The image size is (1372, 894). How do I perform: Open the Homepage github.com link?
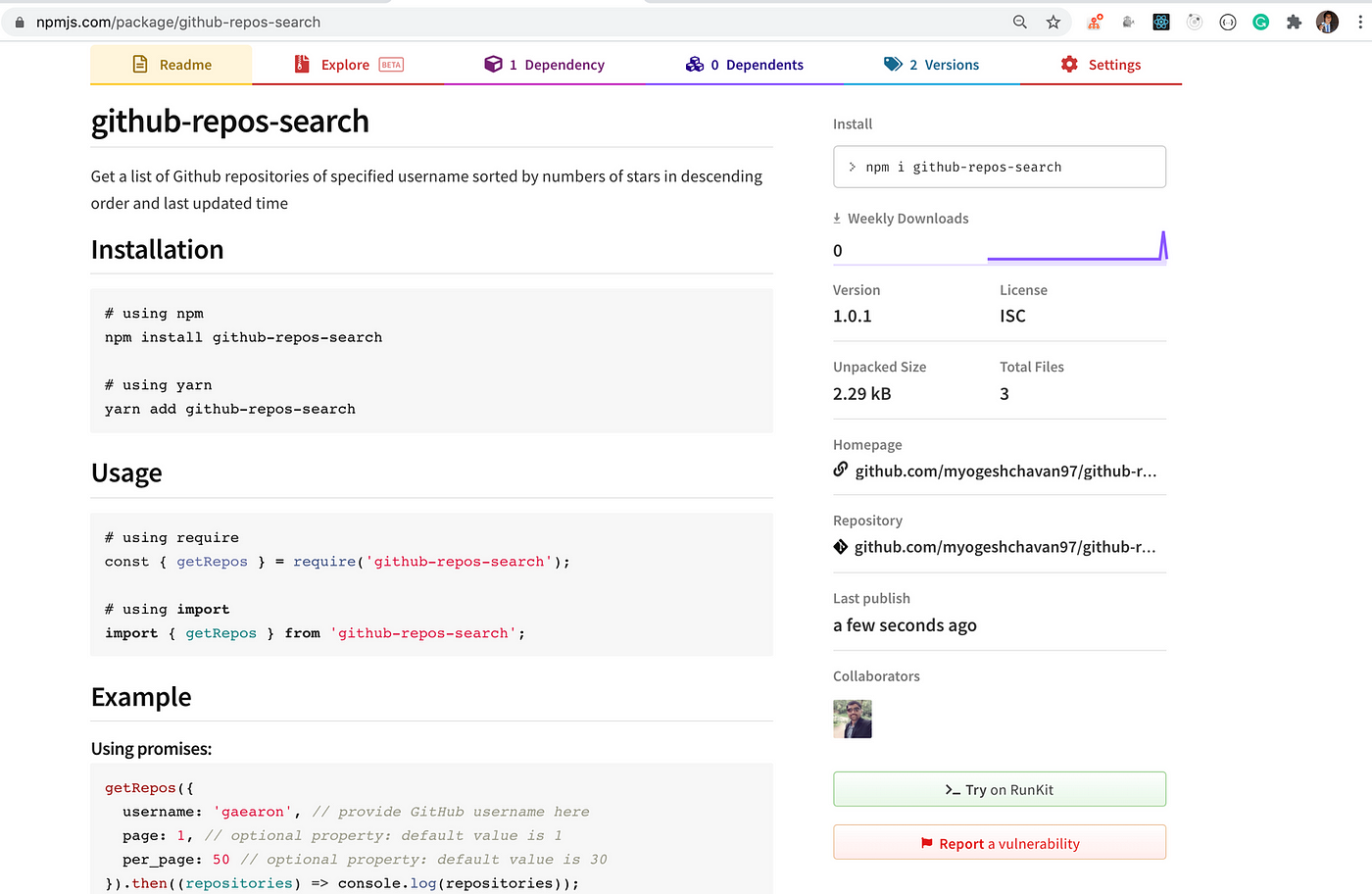coord(1005,472)
